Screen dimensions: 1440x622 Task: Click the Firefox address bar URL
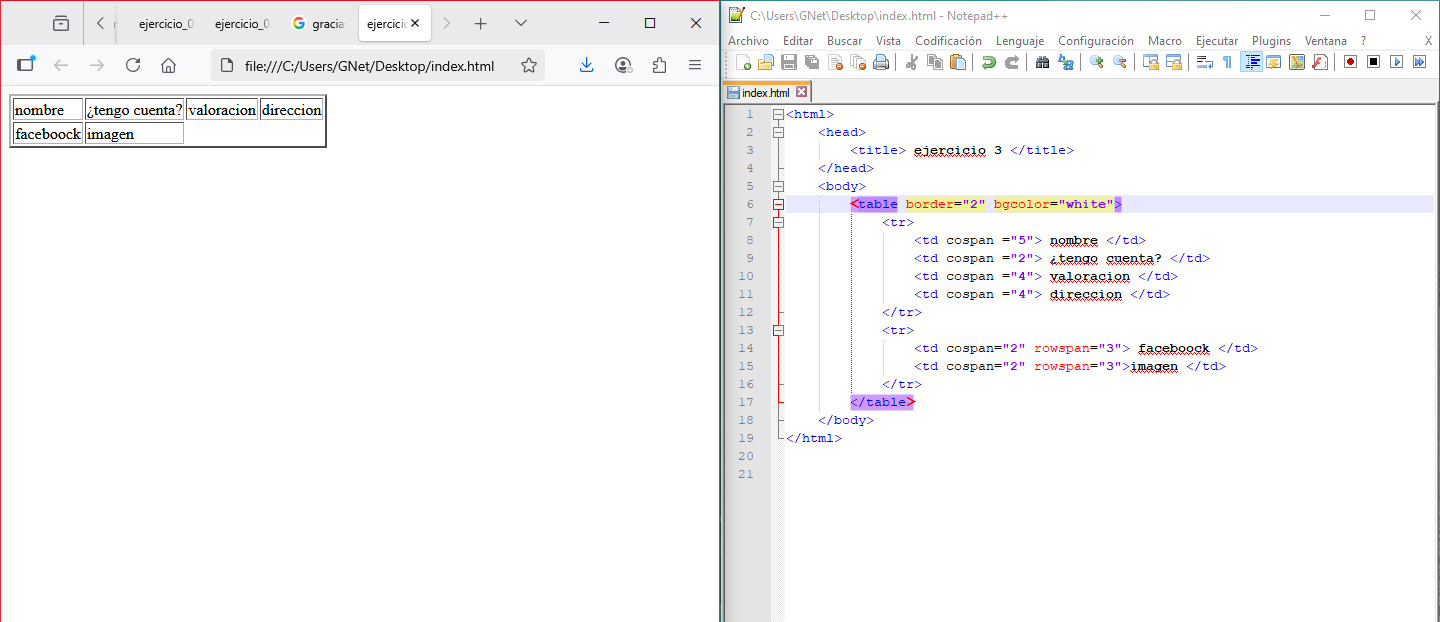369,66
